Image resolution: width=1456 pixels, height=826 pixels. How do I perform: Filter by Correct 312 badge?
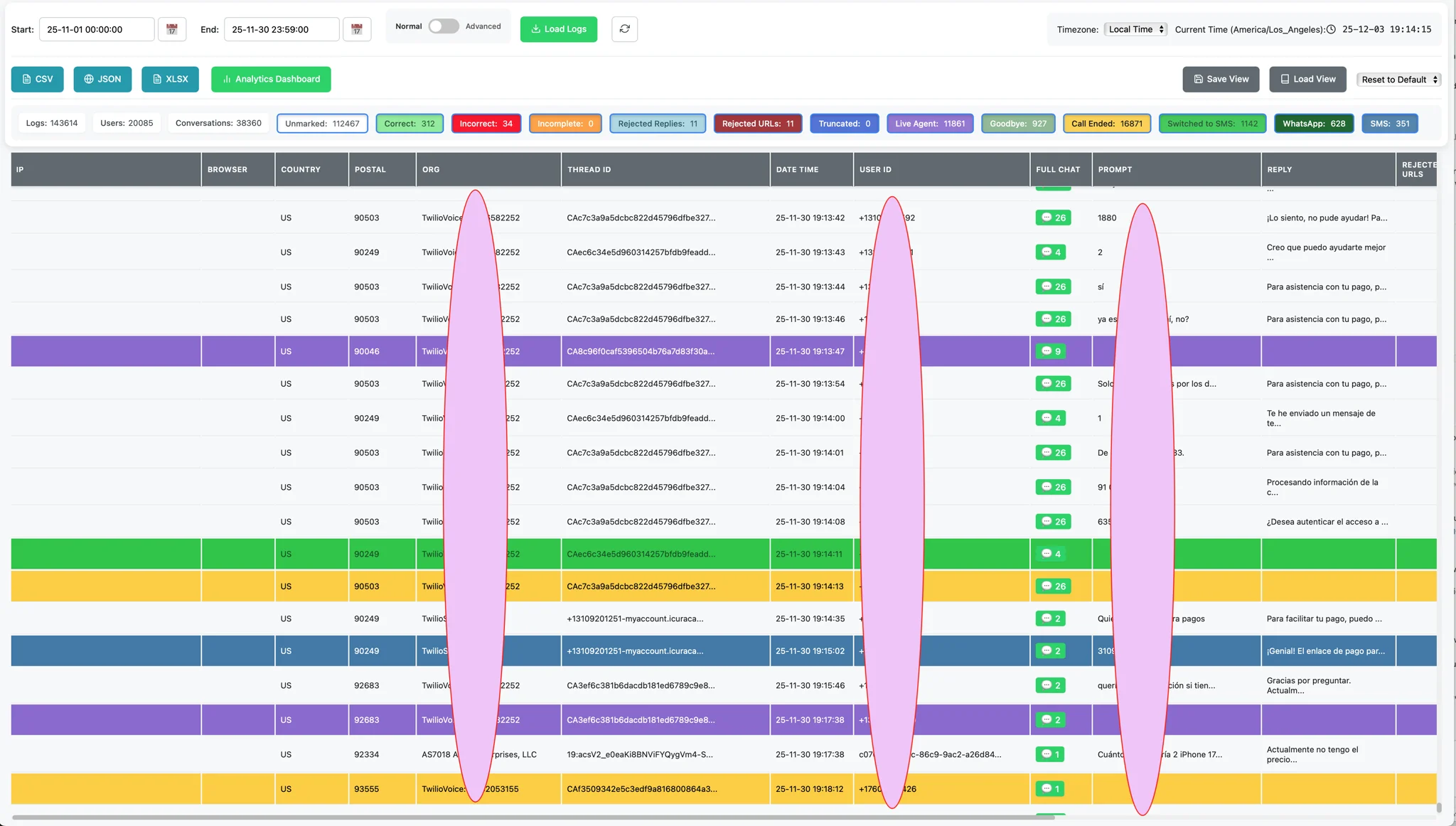coord(409,124)
